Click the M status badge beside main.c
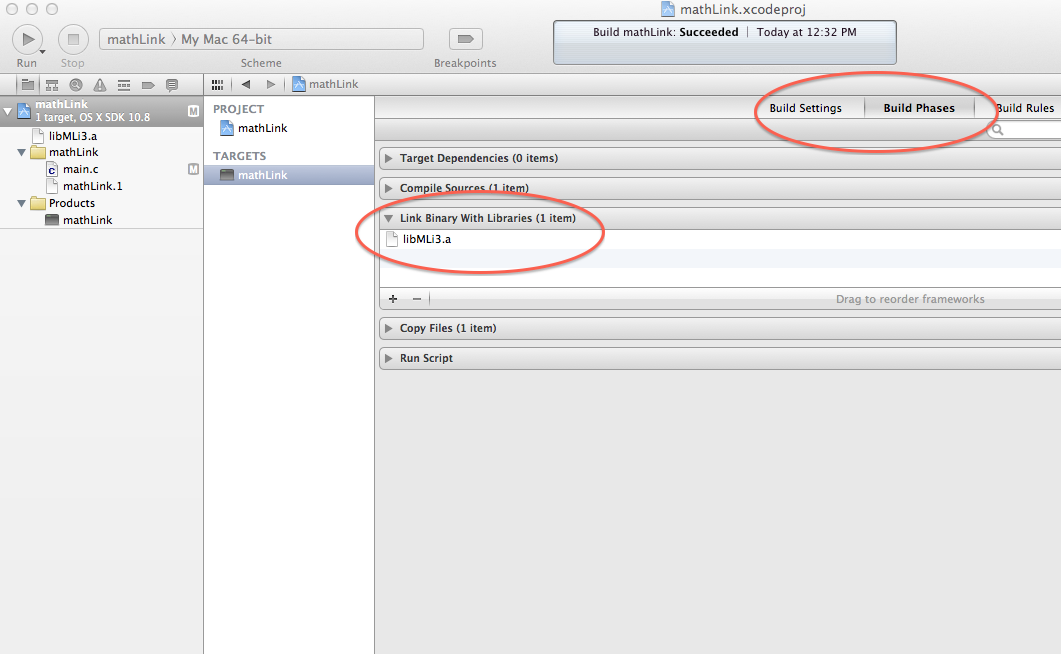1061x654 pixels. 194,169
